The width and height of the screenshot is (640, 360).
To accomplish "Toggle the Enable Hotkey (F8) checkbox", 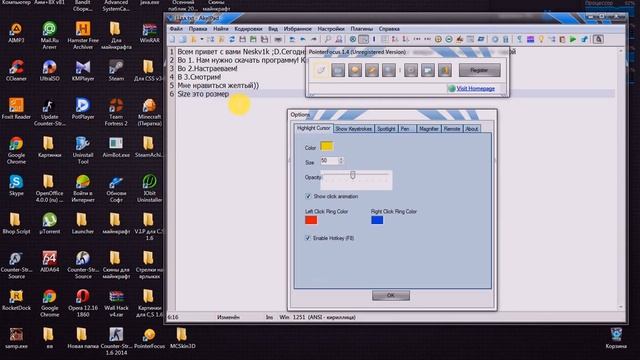I will pos(308,238).
